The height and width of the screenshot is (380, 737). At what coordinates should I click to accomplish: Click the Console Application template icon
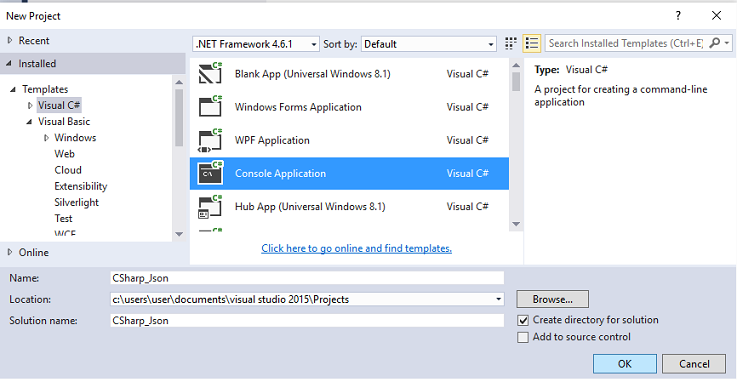coord(210,173)
